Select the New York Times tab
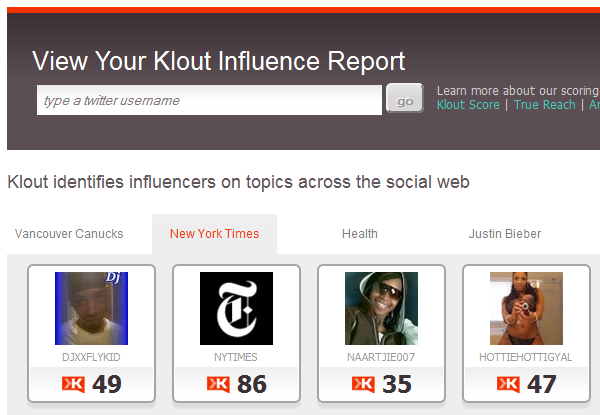The height and width of the screenshot is (415, 600). point(214,234)
